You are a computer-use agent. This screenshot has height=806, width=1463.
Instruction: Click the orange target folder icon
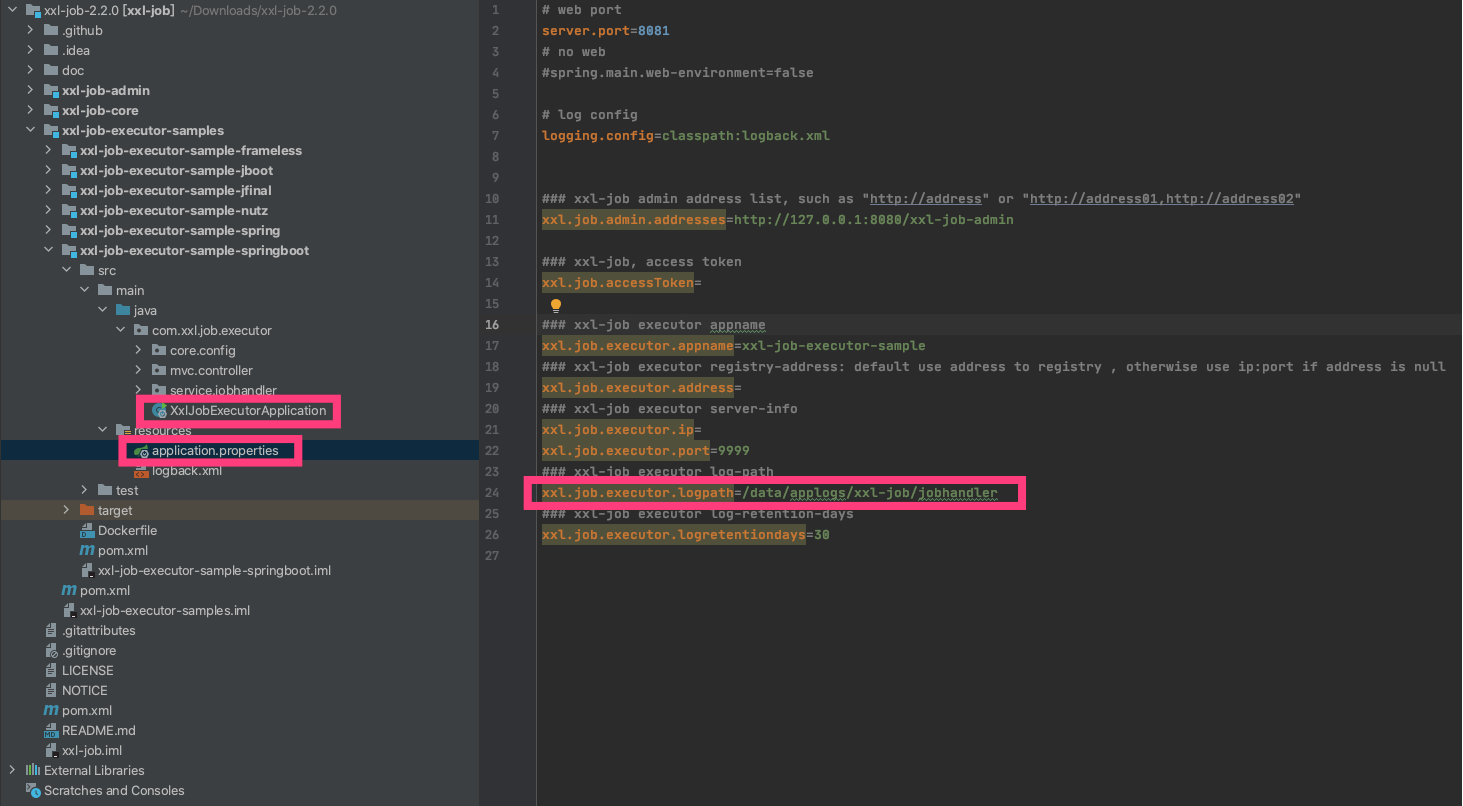coord(87,511)
